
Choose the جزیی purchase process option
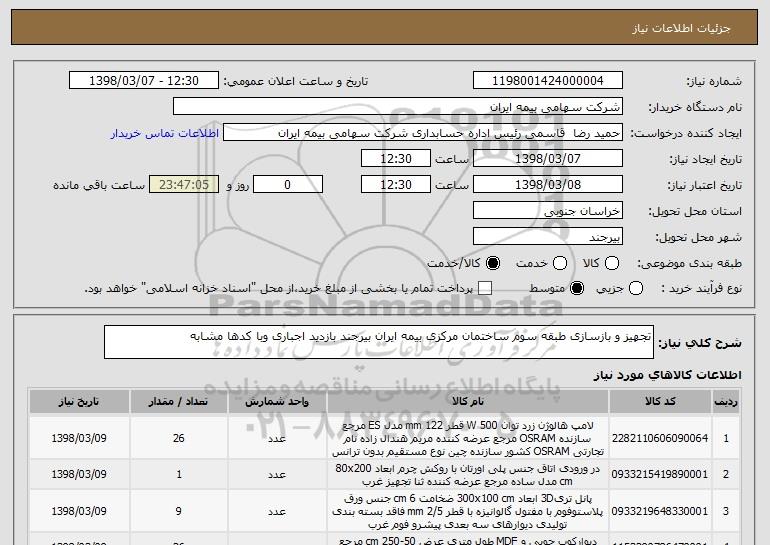pyautogui.click(x=635, y=288)
